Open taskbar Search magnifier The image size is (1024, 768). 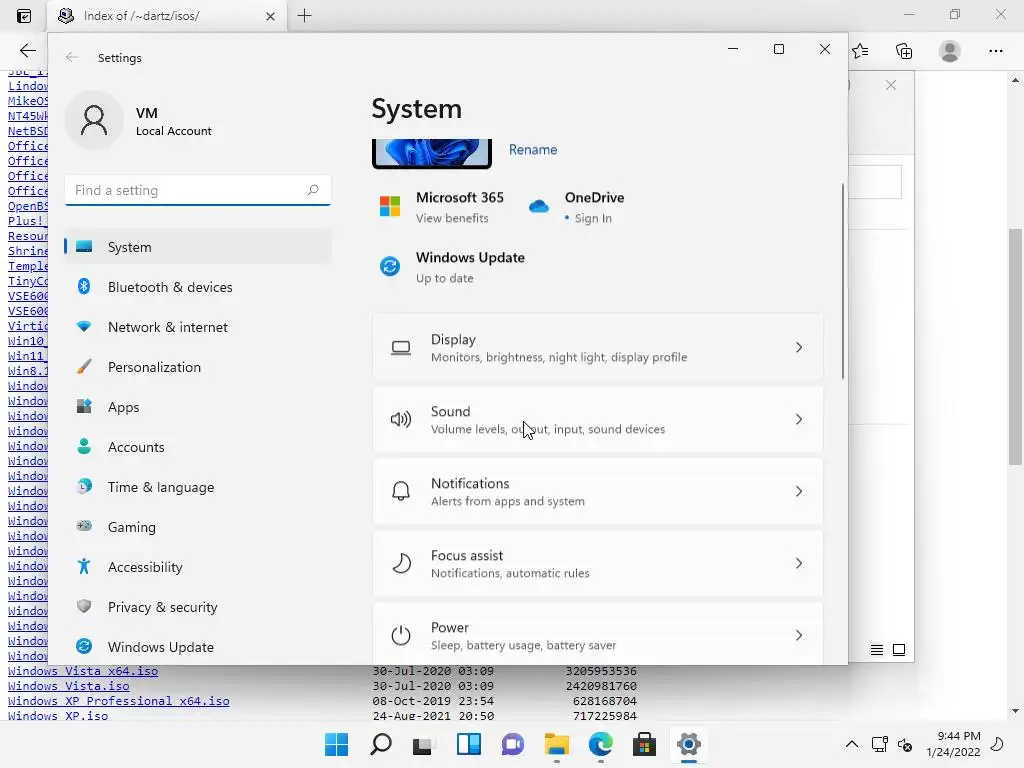click(381, 744)
